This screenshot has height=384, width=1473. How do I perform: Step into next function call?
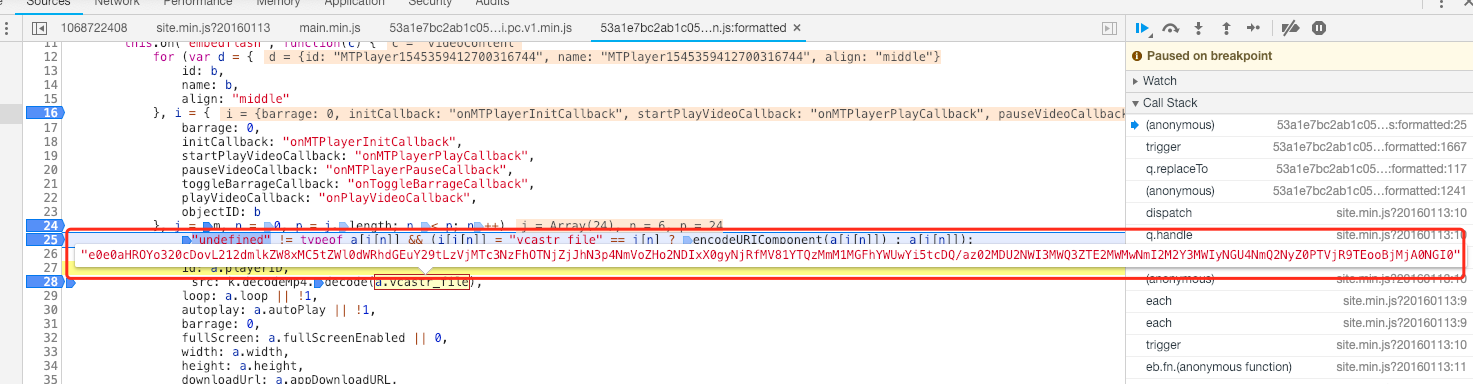tap(1198, 29)
